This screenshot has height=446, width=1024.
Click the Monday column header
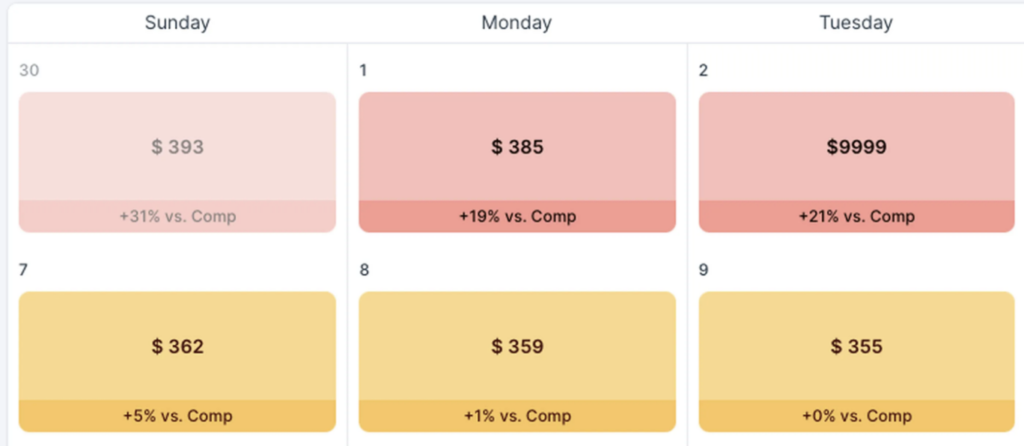pyautogui.click(x=517, y=23)
